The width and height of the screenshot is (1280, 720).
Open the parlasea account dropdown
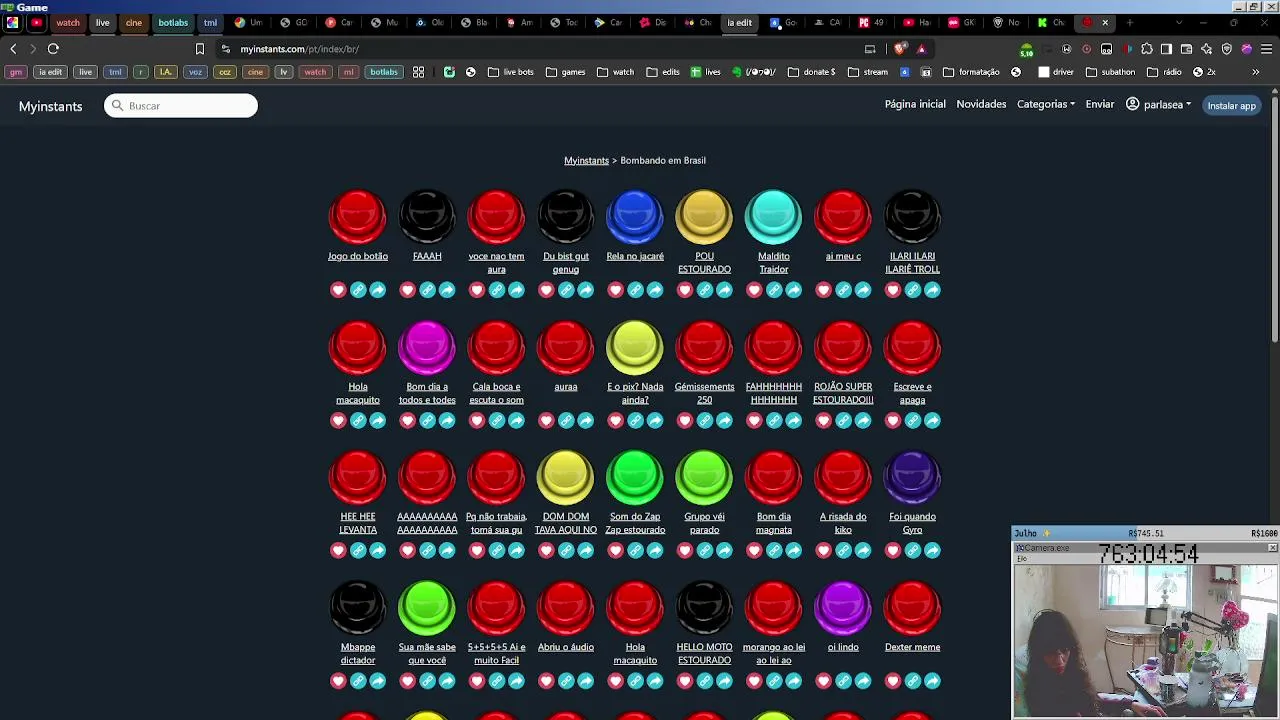click(x=1158, y=104)
